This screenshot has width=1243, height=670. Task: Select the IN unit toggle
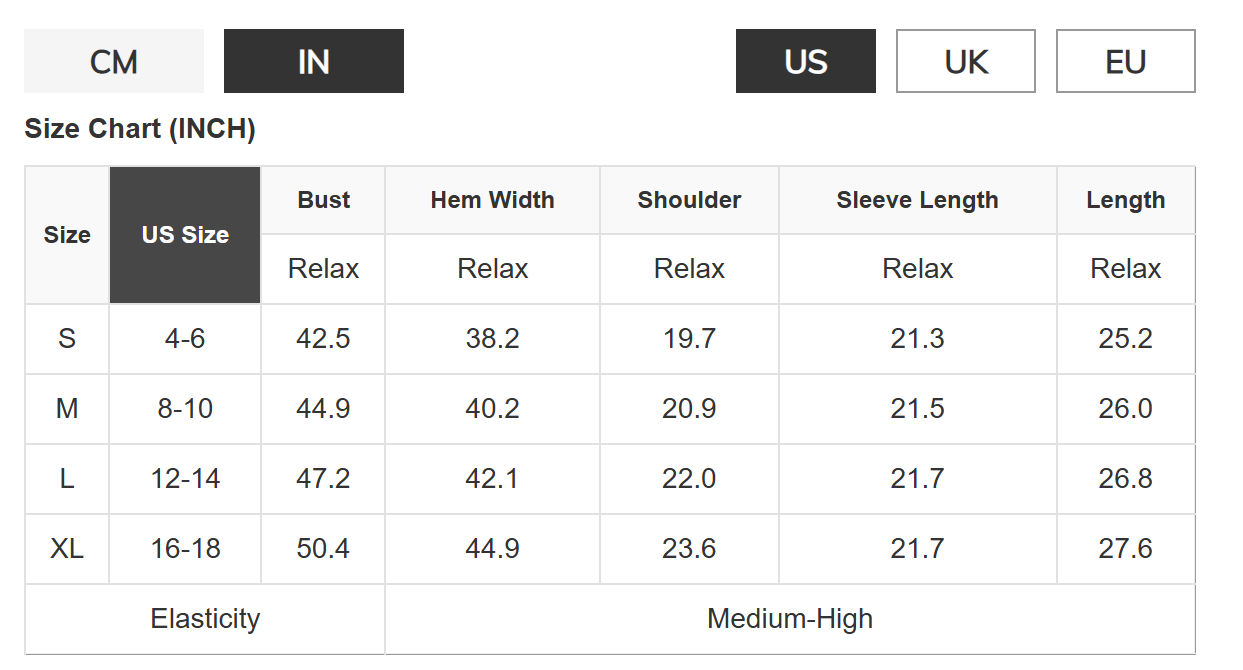314,62
